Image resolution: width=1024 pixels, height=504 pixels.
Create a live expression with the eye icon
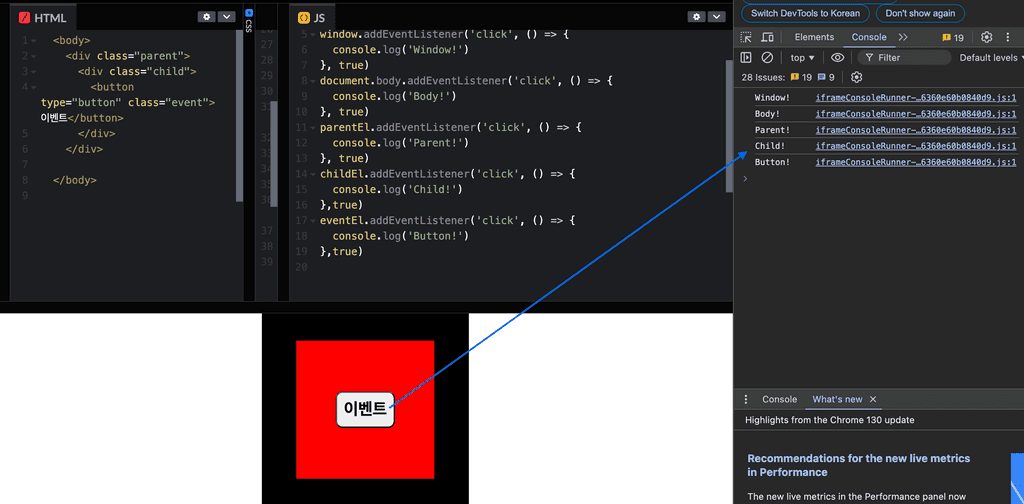(x=838, y=57)
